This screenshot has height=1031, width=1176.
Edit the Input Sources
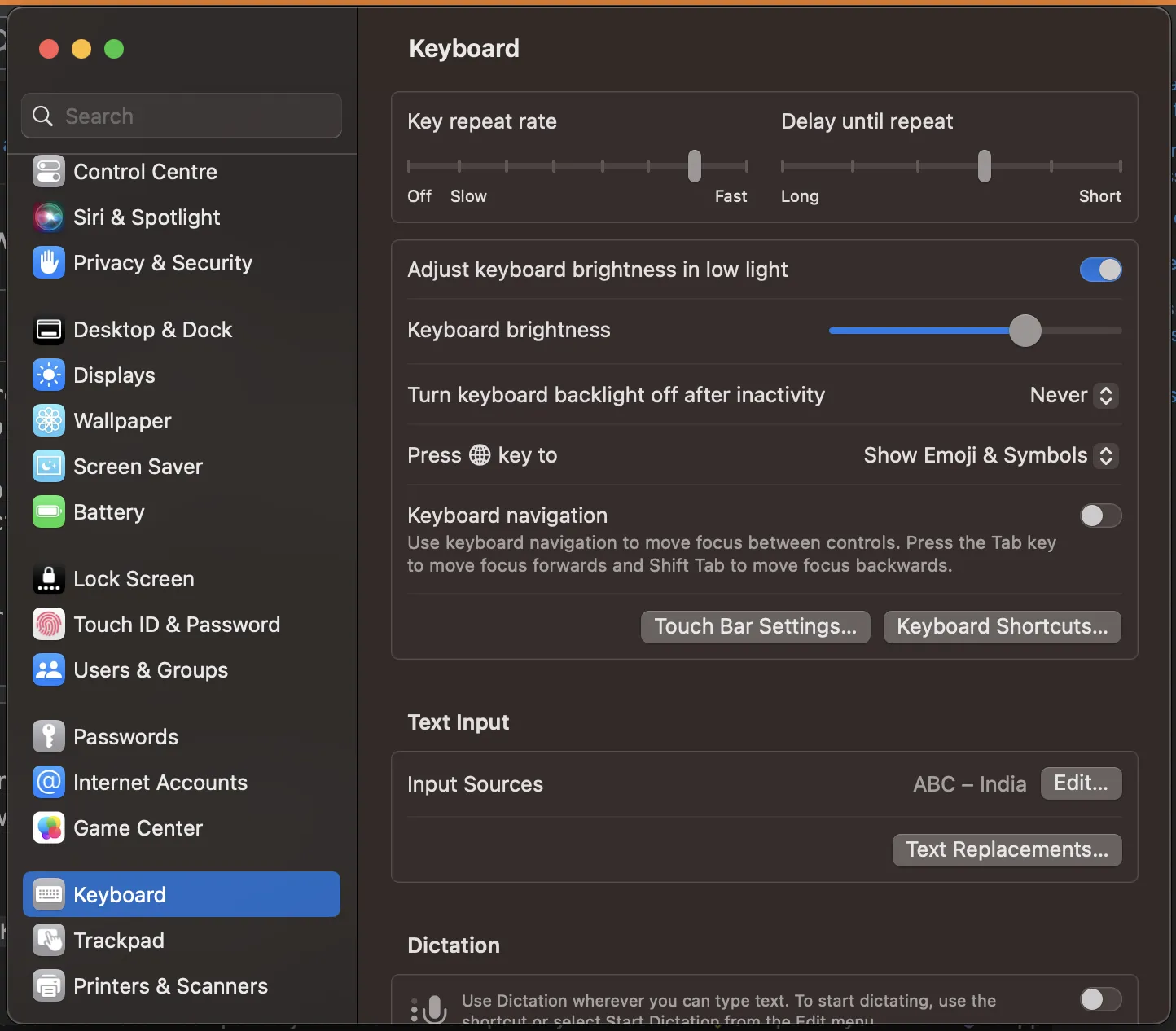1081,783
